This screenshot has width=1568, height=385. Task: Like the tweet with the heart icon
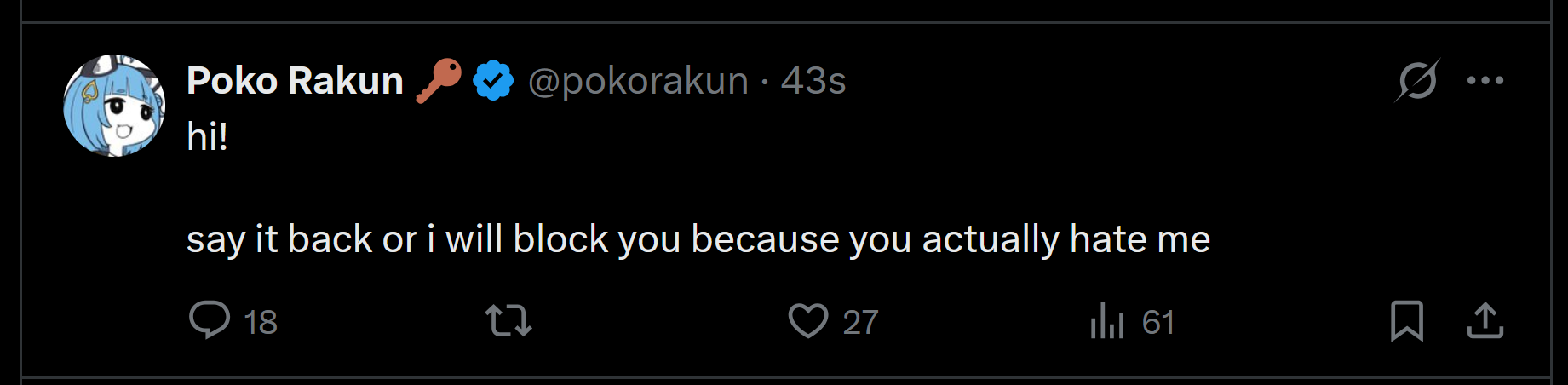coord(807,321)
